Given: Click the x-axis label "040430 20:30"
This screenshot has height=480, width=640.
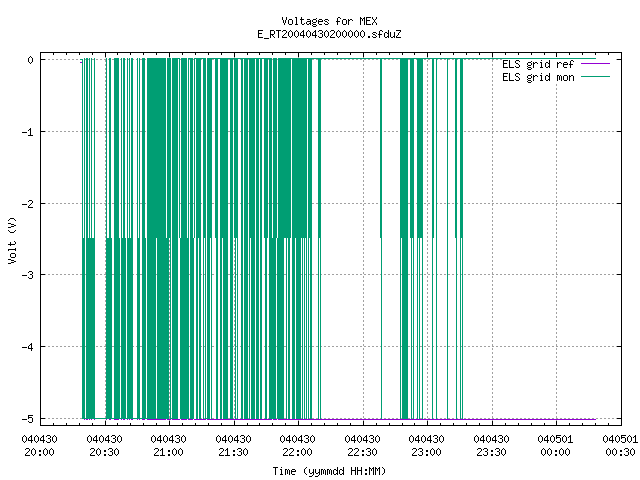Looking at the screenshot, I should point(104,446).
